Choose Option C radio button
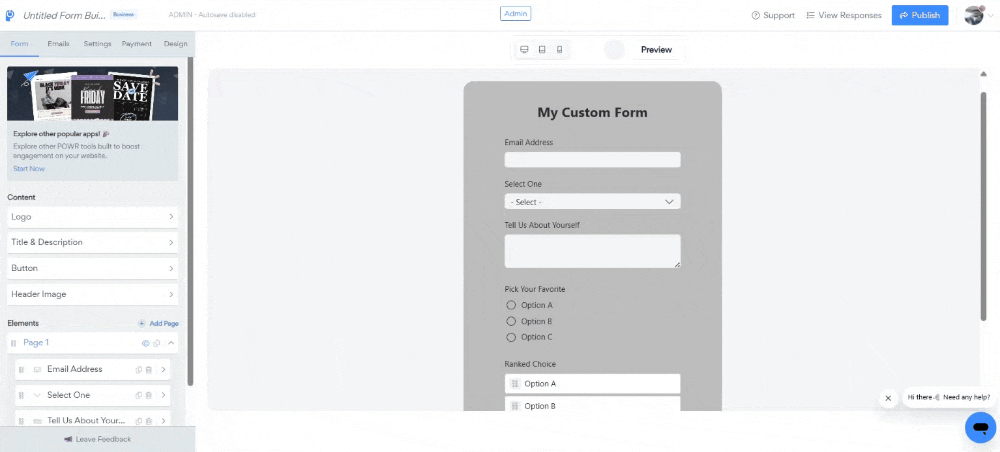This screenshot has width=1000, height=452. coord(511,337)
